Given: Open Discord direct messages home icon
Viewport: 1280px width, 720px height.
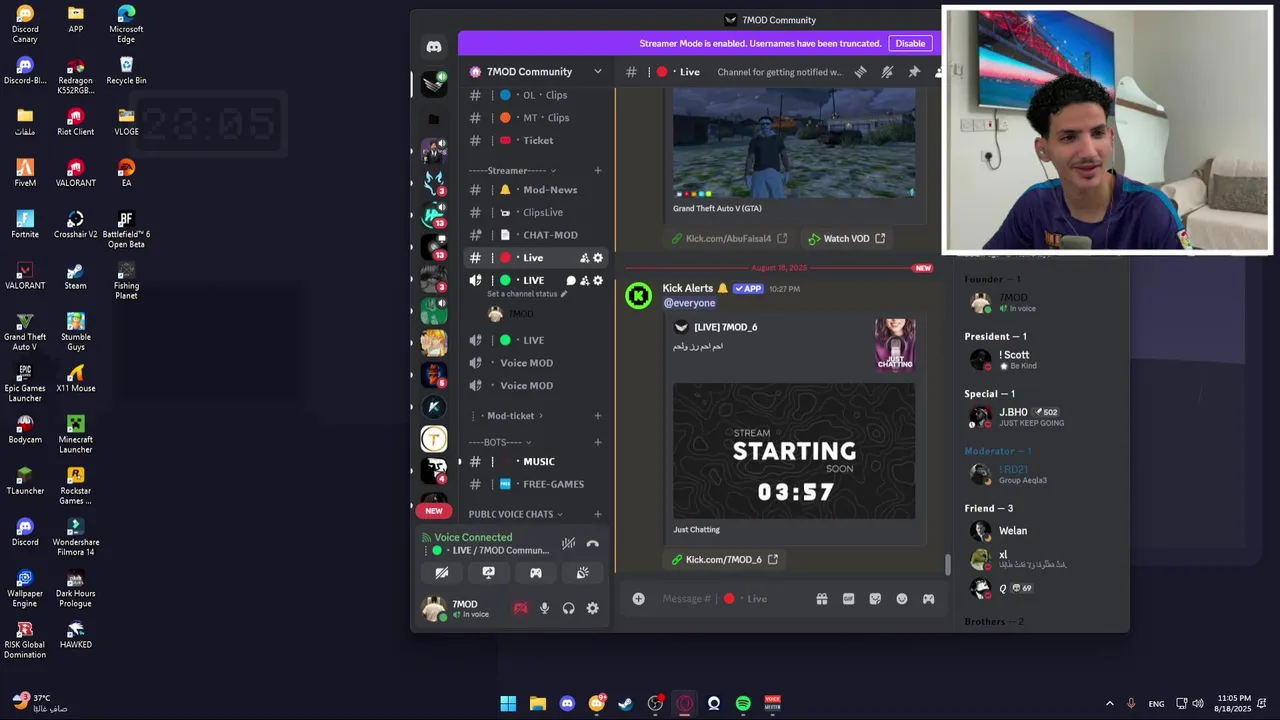Looking at the screenshot, I should [x=434, y=47].
